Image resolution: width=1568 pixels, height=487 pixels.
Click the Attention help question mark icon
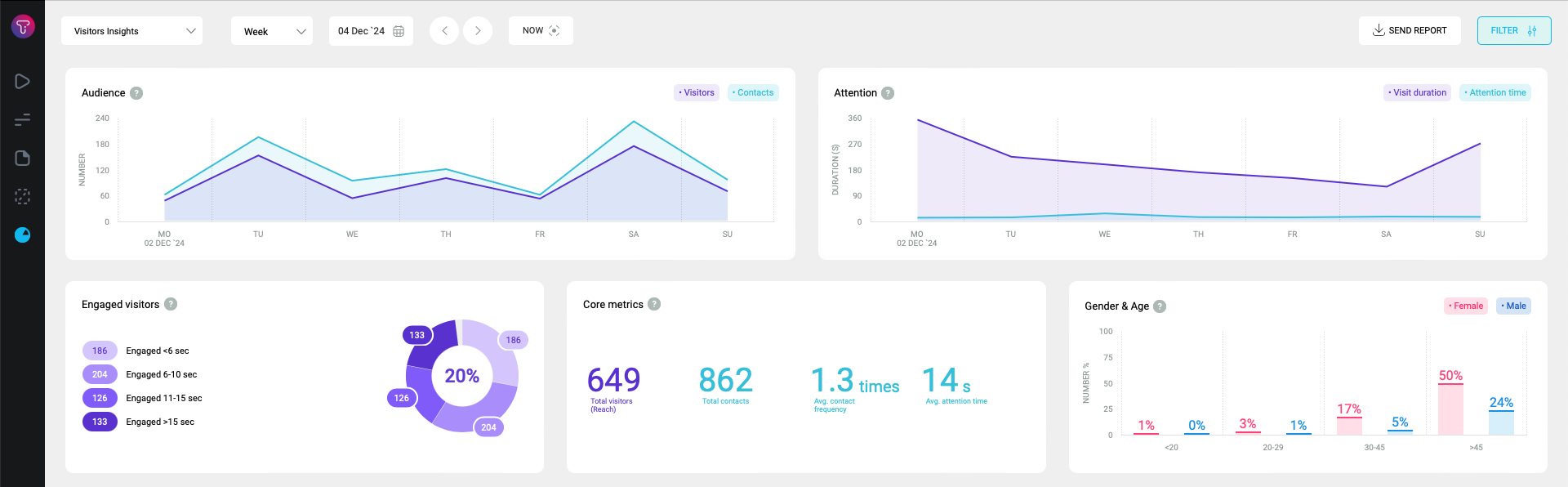coord(888,93)
